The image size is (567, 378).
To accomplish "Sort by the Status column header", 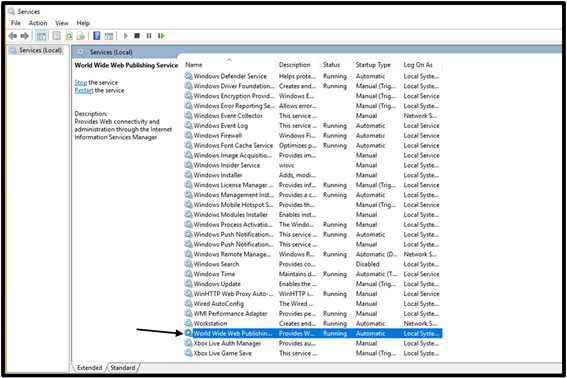I will pyautogui.click(x=336, y=65).
